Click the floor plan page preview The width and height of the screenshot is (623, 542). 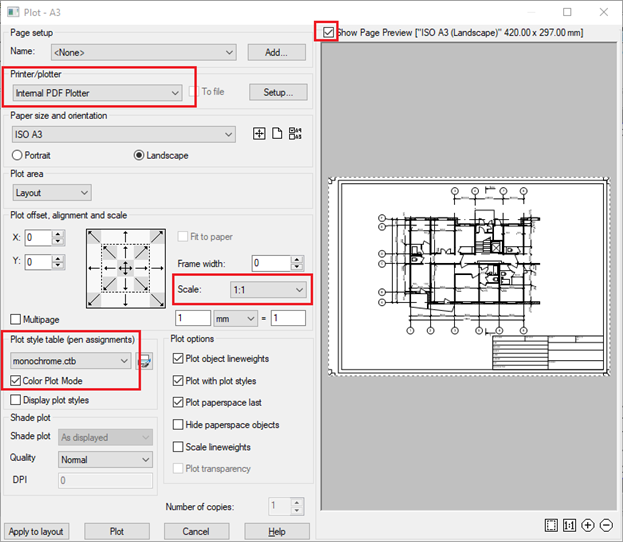click(469, 276)
